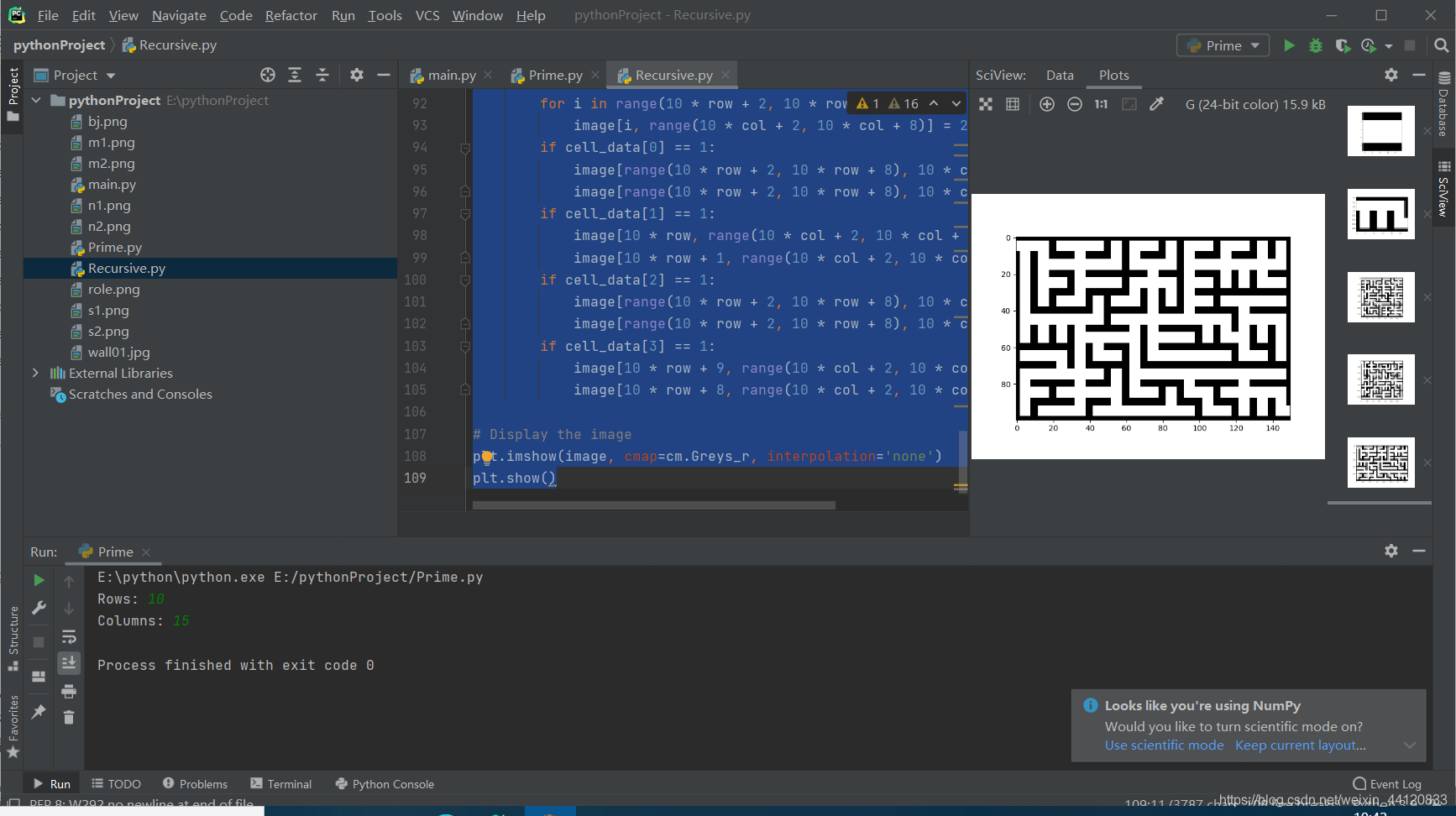The image size is (1456, 816).
Task: Expand all items in Project panel
Action: (x=295, y=75)
